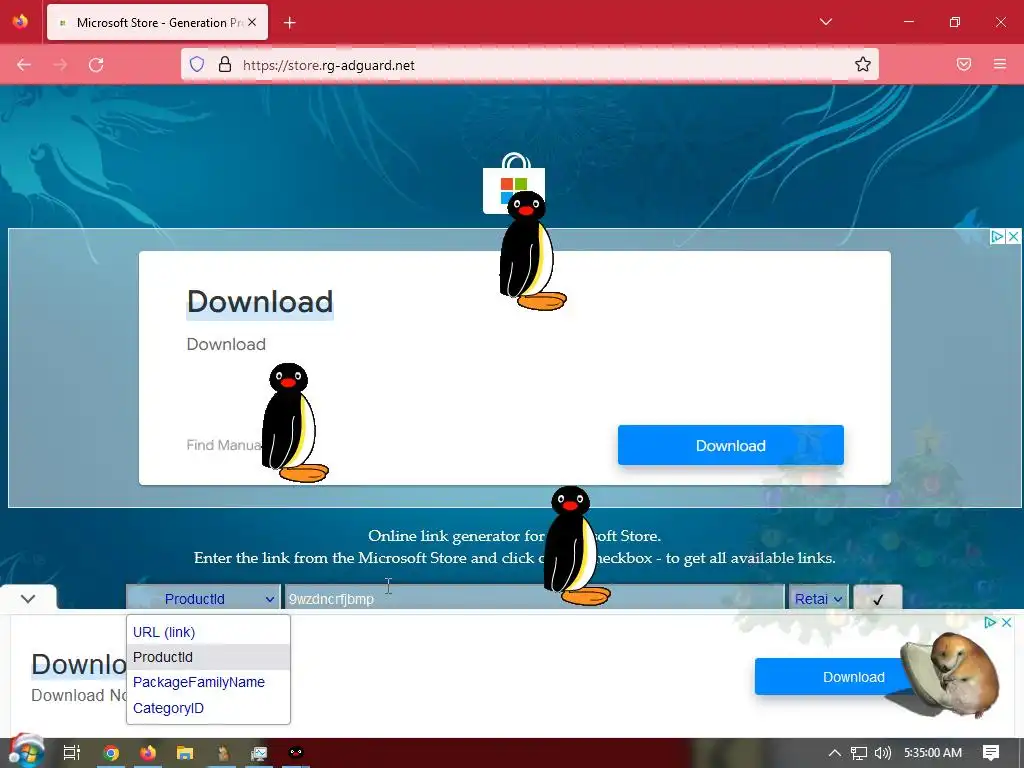Select PackageFamilyName option
The width and height of the screenshot is (1024, 768).
pos(208,682)
